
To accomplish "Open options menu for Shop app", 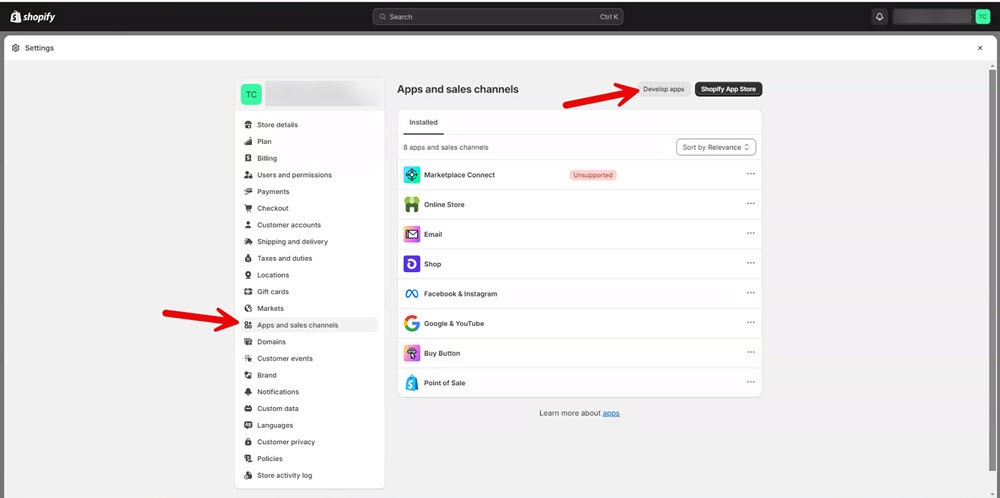I will 751,263.
